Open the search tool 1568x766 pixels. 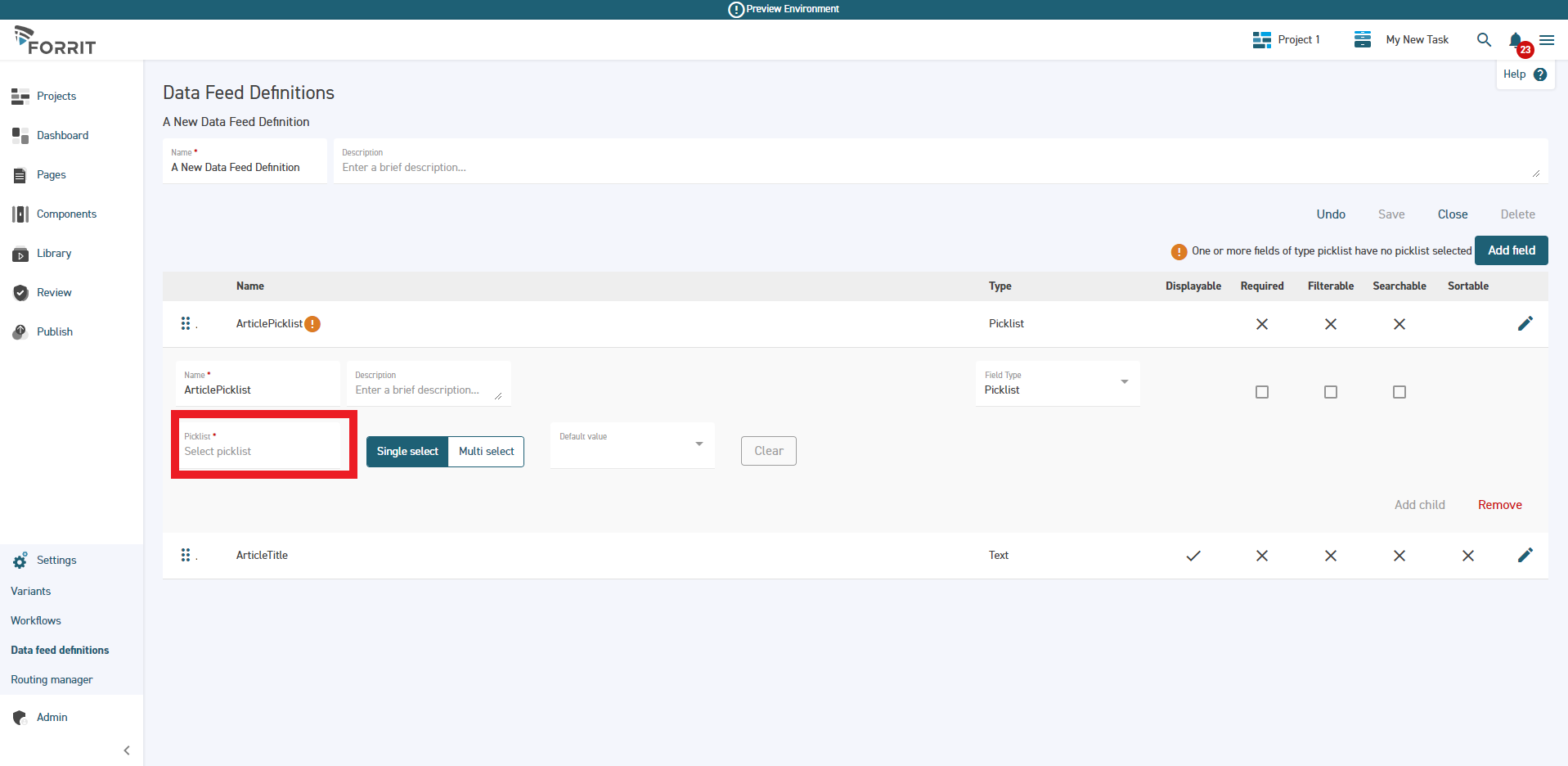1484,39
